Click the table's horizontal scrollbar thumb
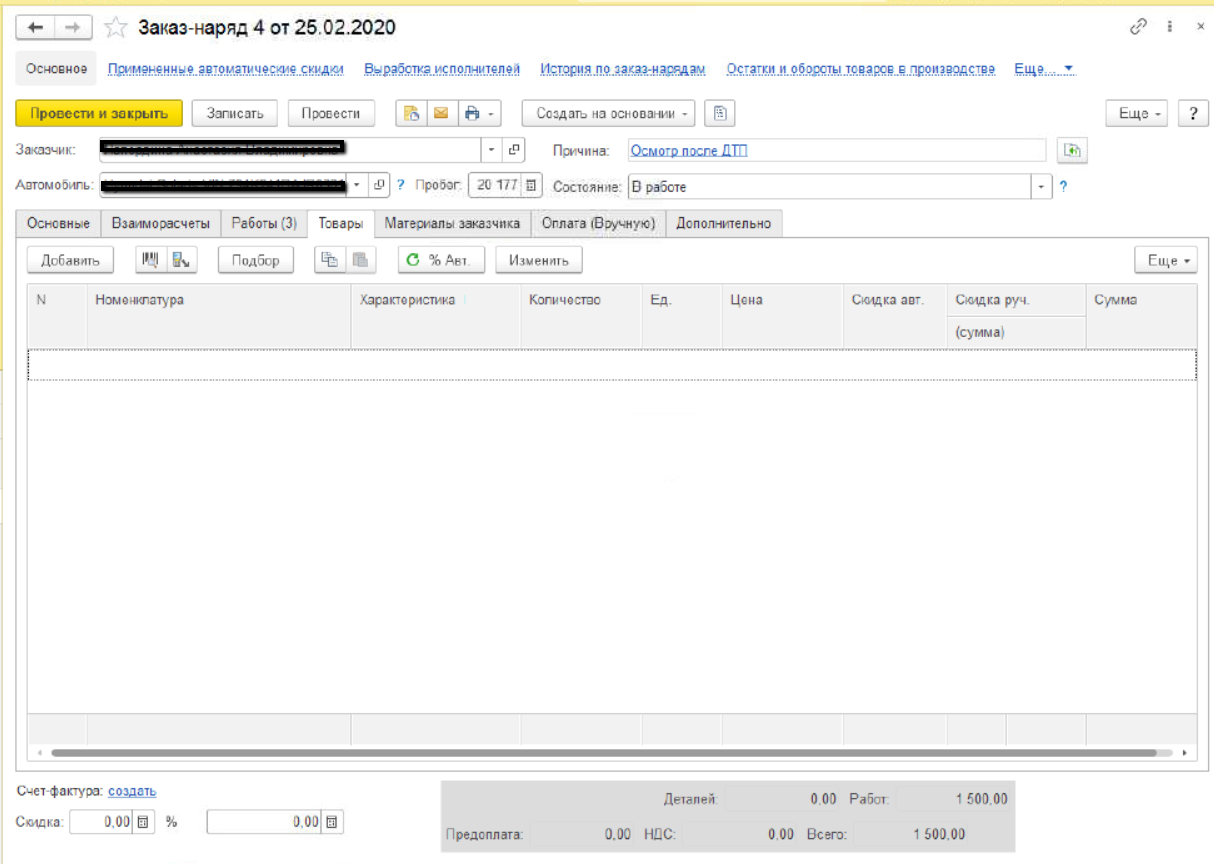Screen dimensions: 1214x864 (x=603, y=752)
